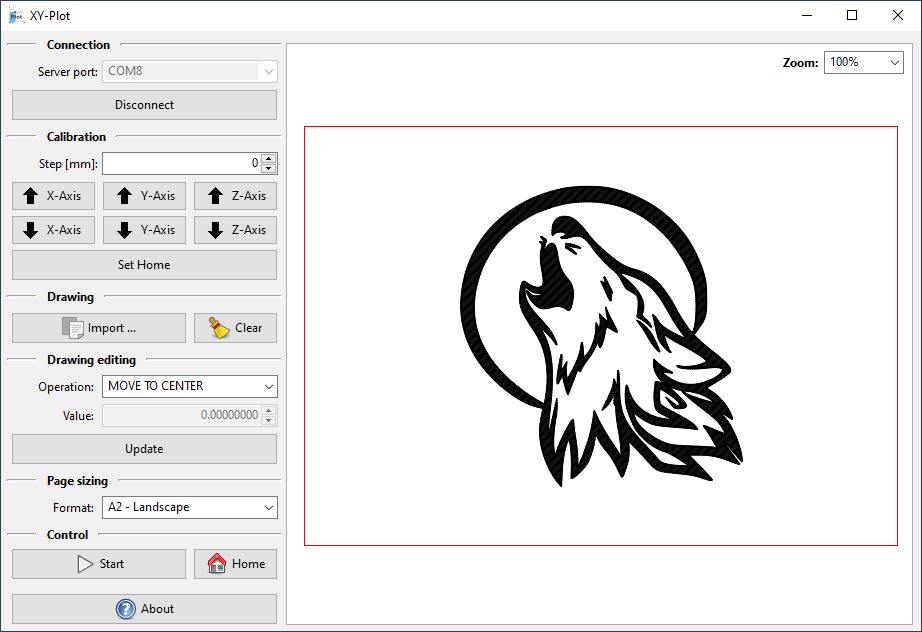The height and width of the screenshot is (632, 922).
Task: Click into the Step [mm] input field
Action: (181, 163)
